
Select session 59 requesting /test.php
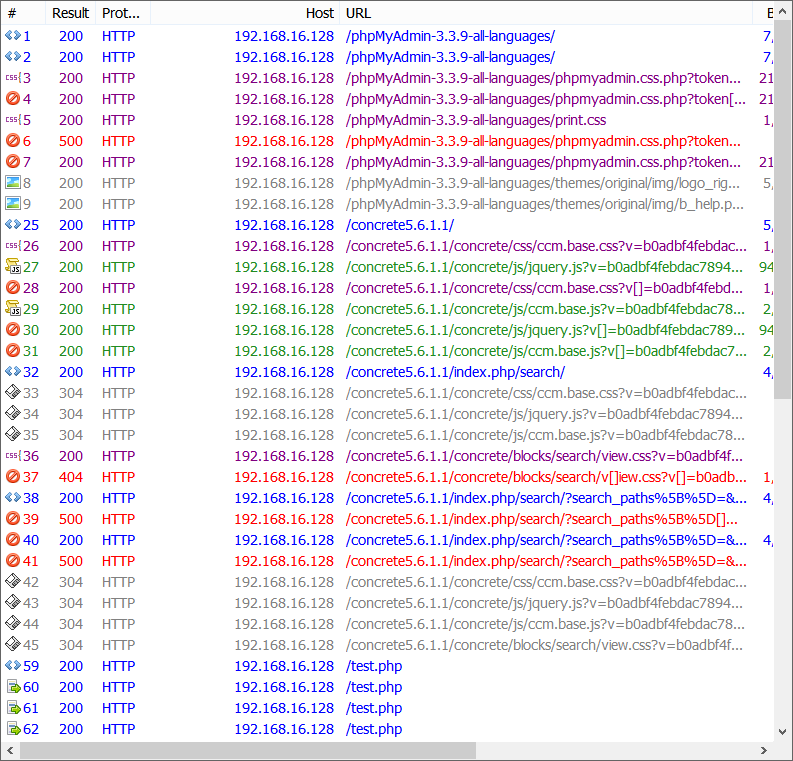(x=374, y=666)
